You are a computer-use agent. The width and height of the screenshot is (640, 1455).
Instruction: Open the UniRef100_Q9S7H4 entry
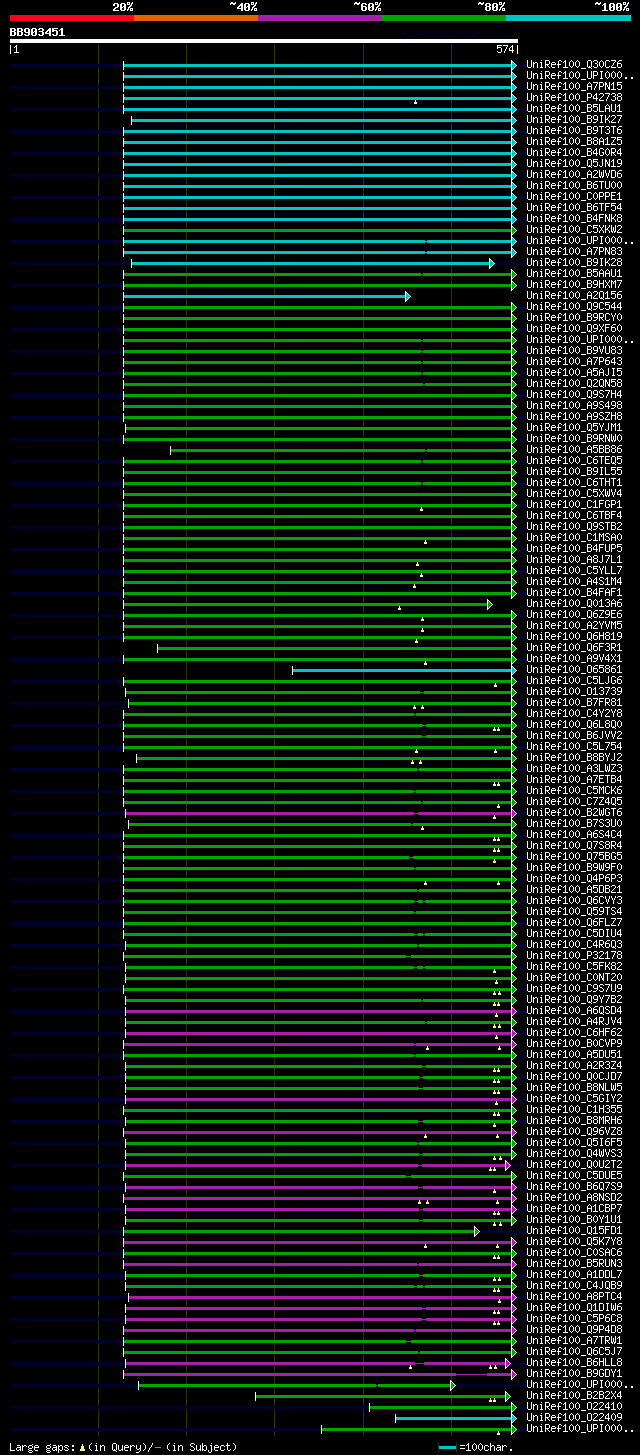point(574,394)
